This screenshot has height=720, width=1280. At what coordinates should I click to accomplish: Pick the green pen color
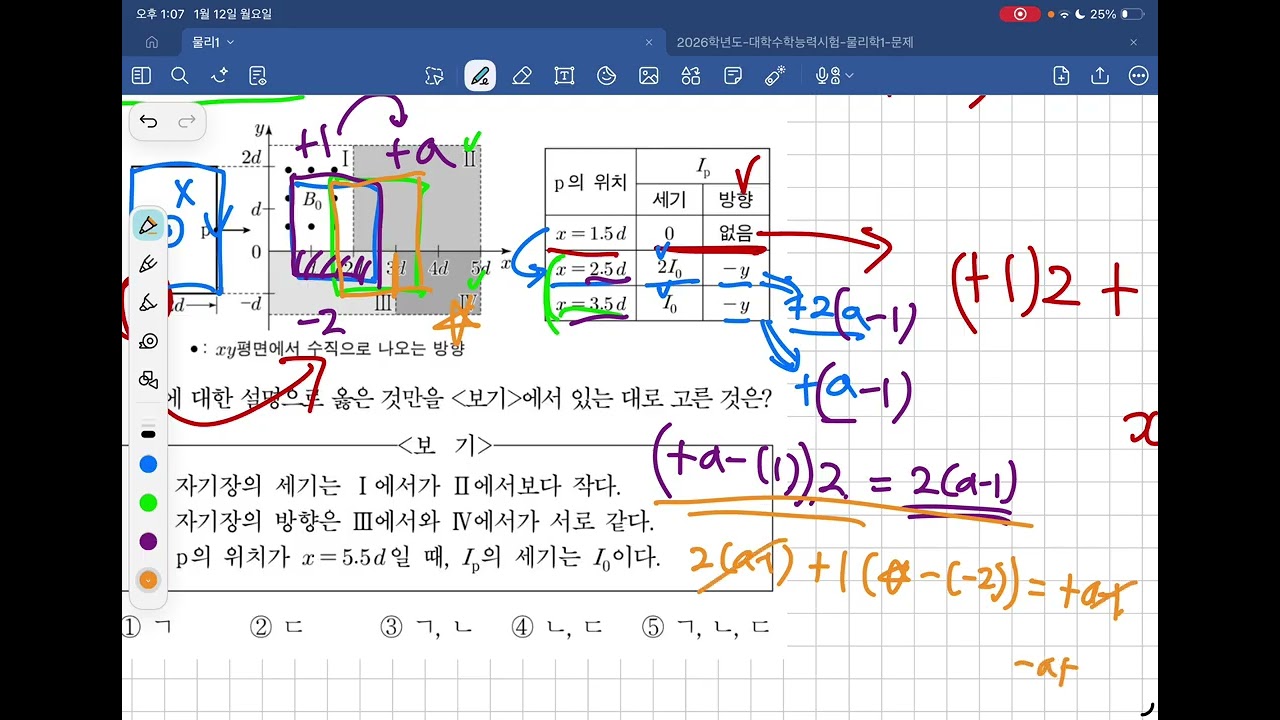(148, 502)
